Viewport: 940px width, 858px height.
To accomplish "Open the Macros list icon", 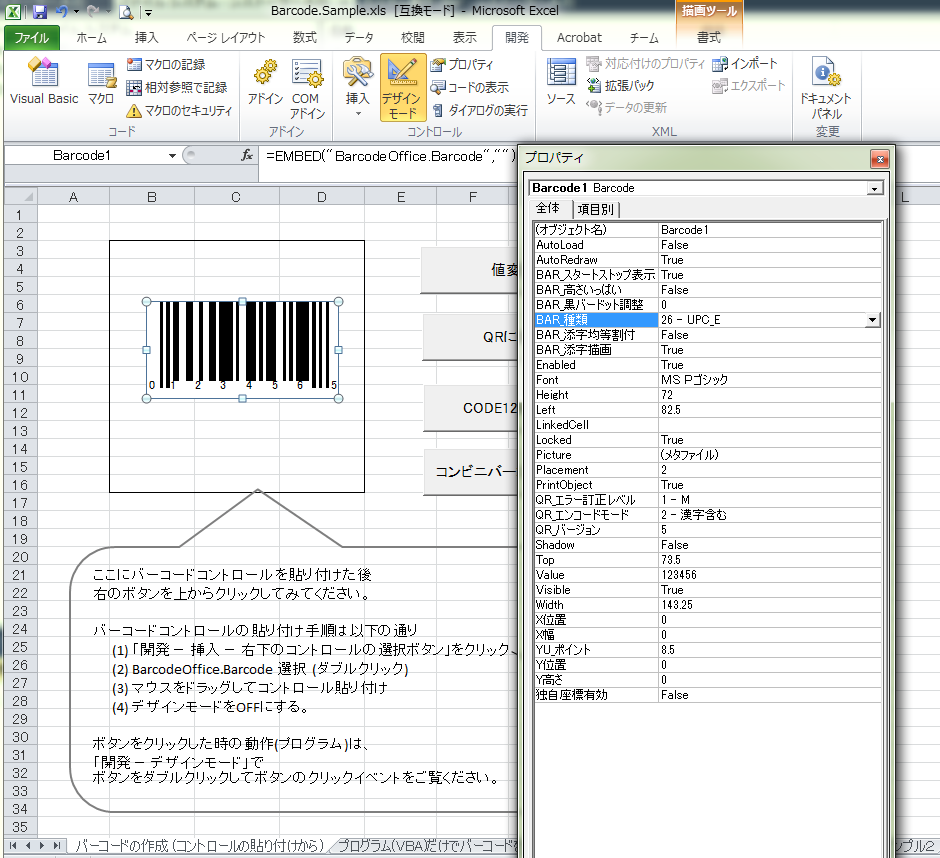I will tap(101, 82).
